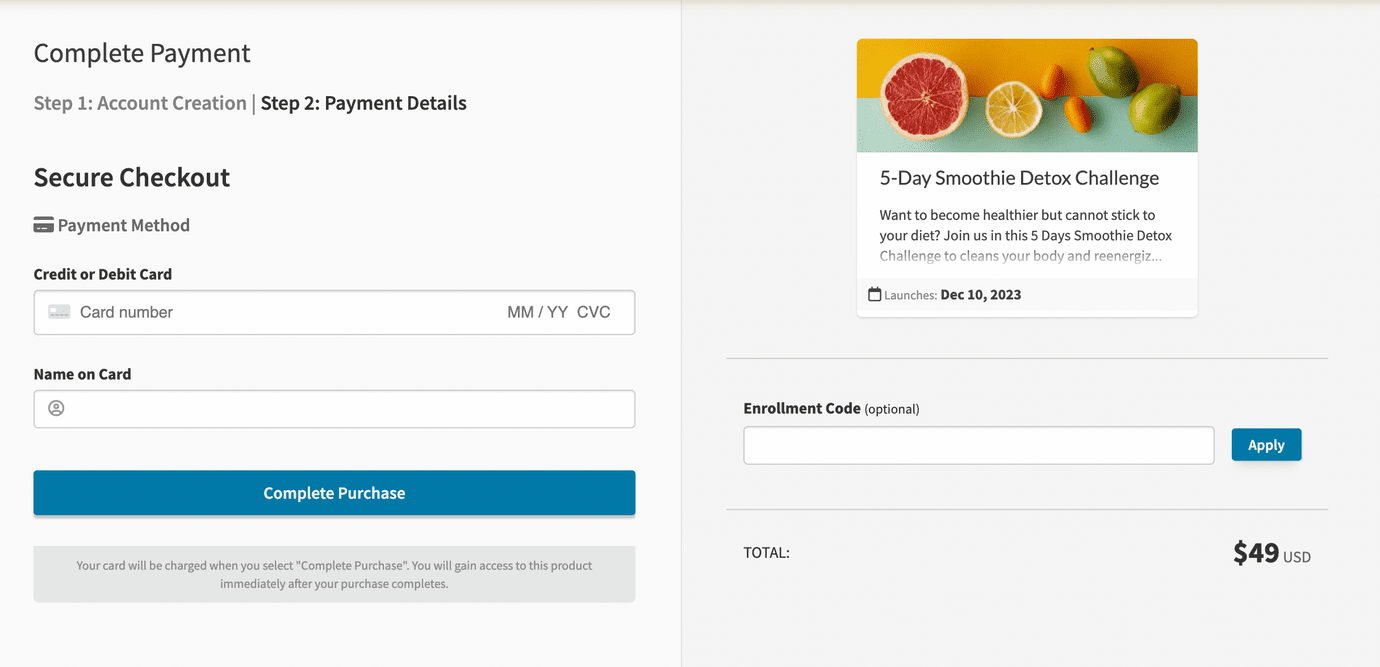The height and width of the screenshot is (667, 1380).
Task: Click the Enrollment Code input box
Action: (x=978, y=445)
